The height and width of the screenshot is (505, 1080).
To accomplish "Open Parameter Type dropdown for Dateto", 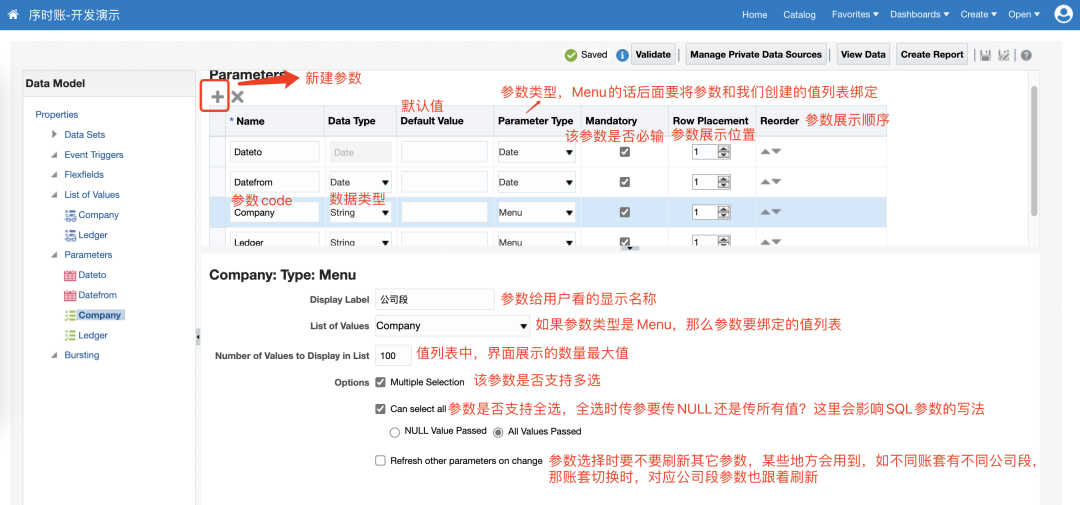I will [537, 152].
